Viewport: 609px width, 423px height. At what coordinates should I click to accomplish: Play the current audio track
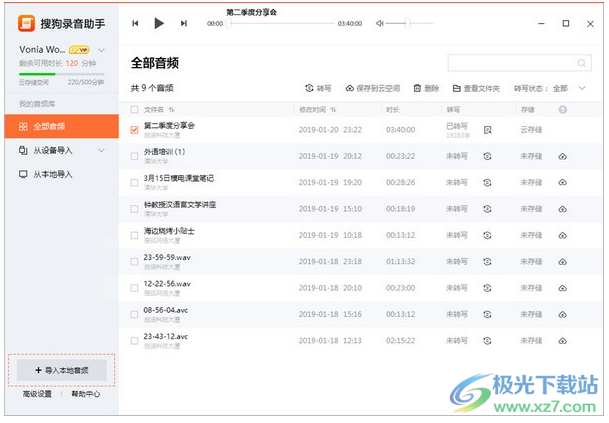tap(158, 23)
